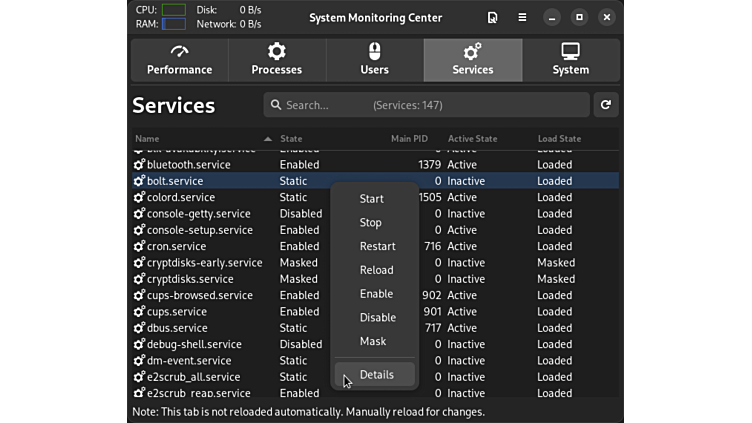This screenshot has width=752, height=423.
Task: Sort by the Name column header
Action: pos(147,139)
